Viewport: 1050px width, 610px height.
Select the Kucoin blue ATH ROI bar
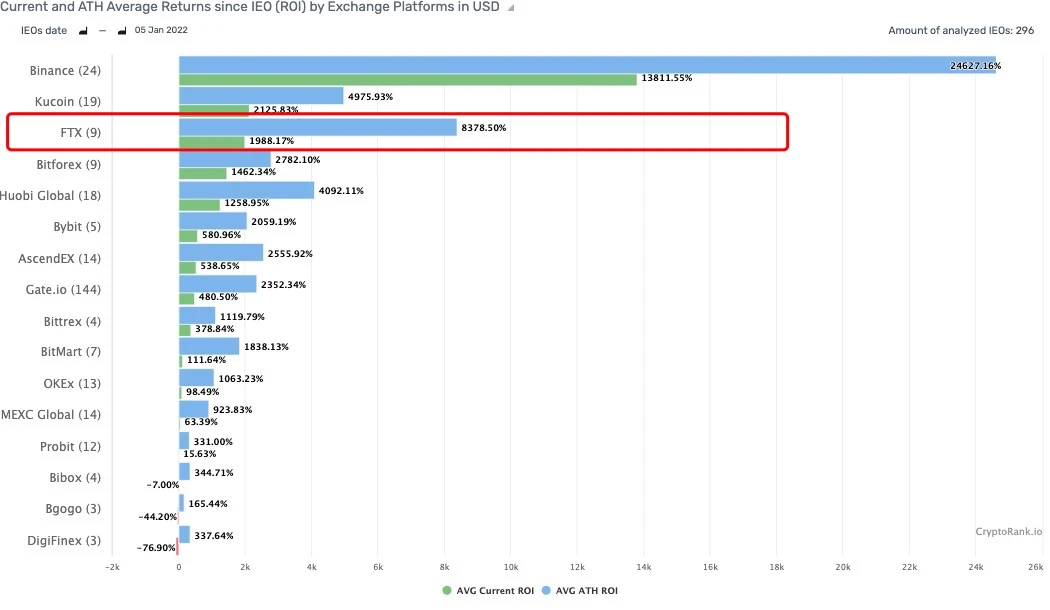260,96
